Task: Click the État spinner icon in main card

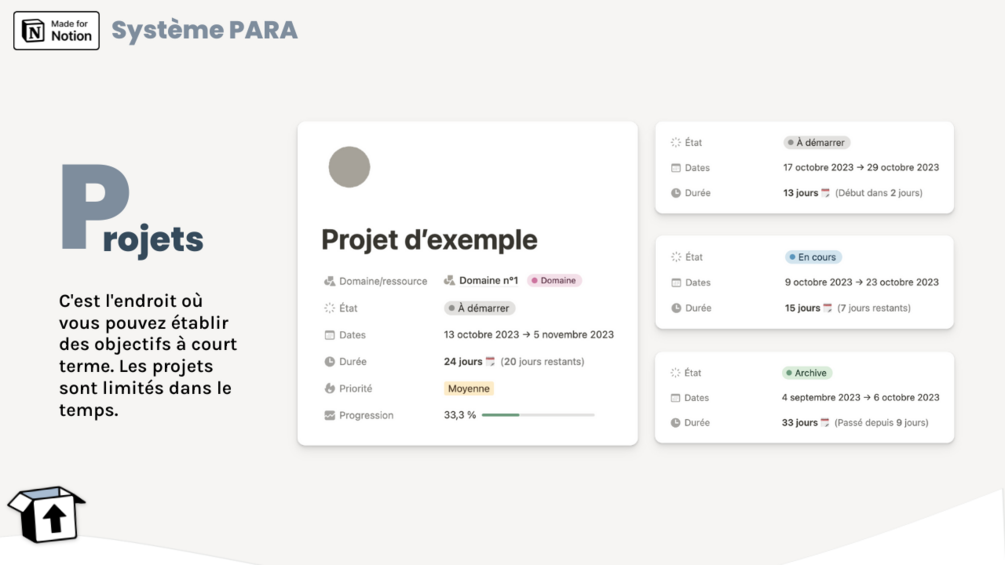Action: tap(330, 308)
